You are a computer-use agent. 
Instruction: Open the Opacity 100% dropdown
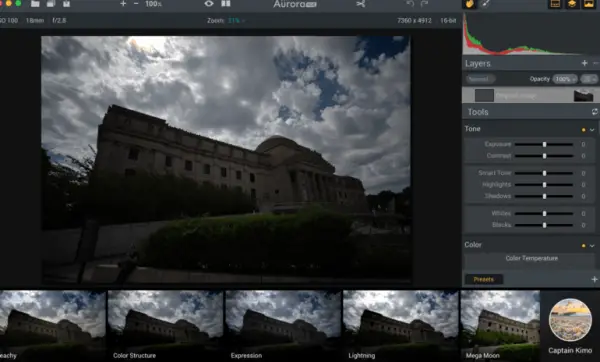tap(565, 79)
